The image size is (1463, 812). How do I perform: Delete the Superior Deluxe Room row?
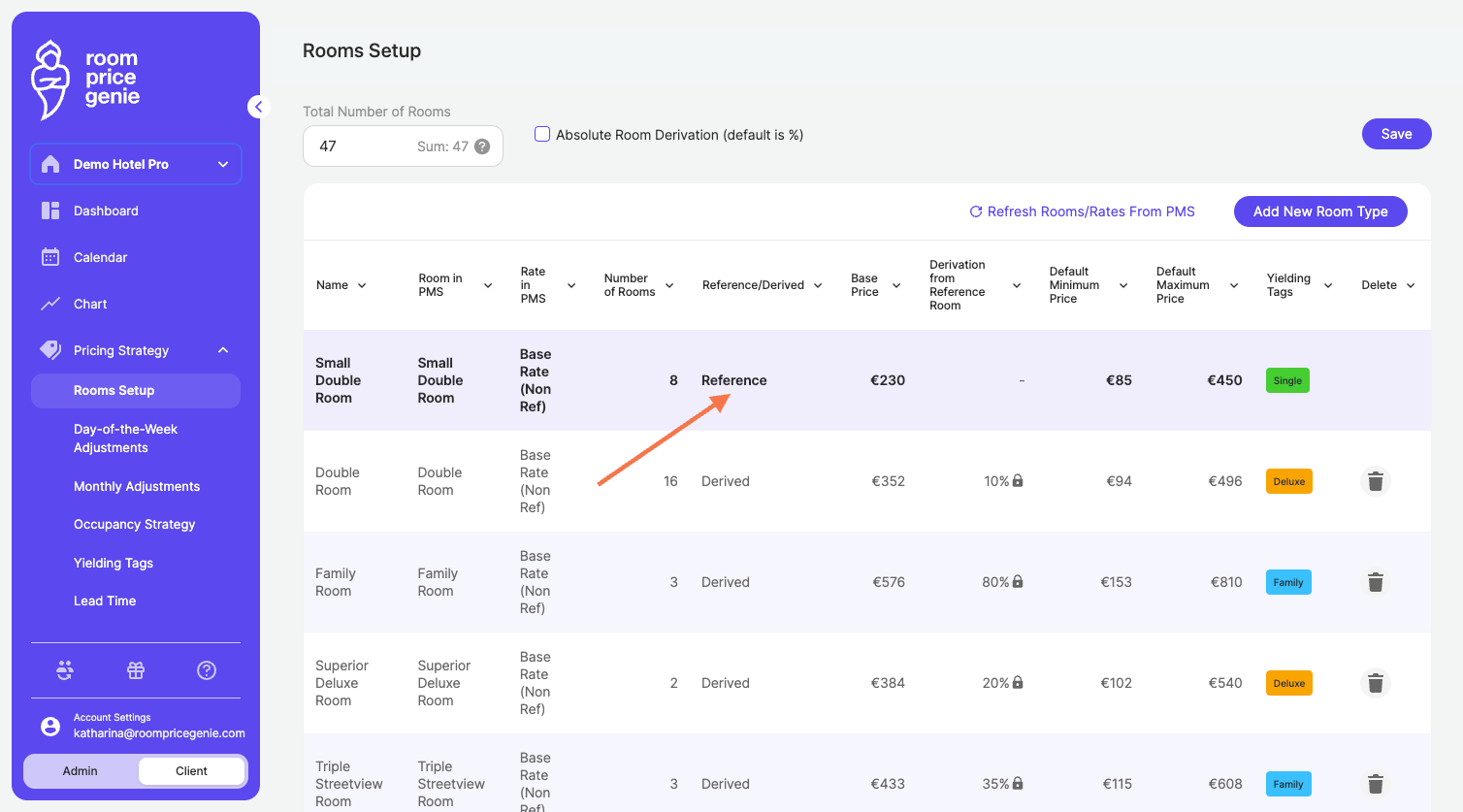click(1375, 683)
